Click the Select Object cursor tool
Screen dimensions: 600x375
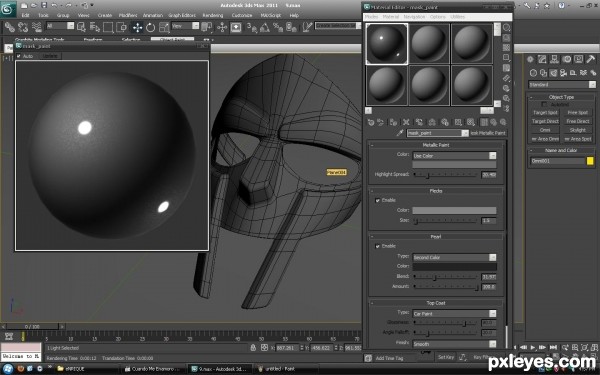(82, 27)
